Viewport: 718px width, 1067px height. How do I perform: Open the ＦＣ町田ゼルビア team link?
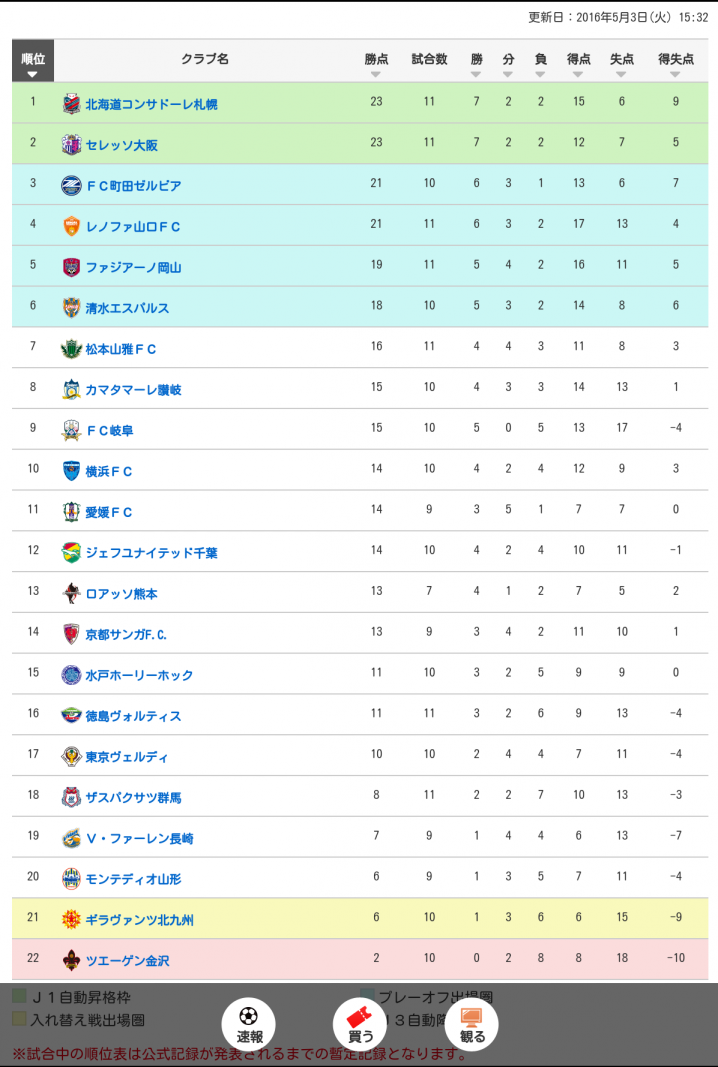coord(133,185)
